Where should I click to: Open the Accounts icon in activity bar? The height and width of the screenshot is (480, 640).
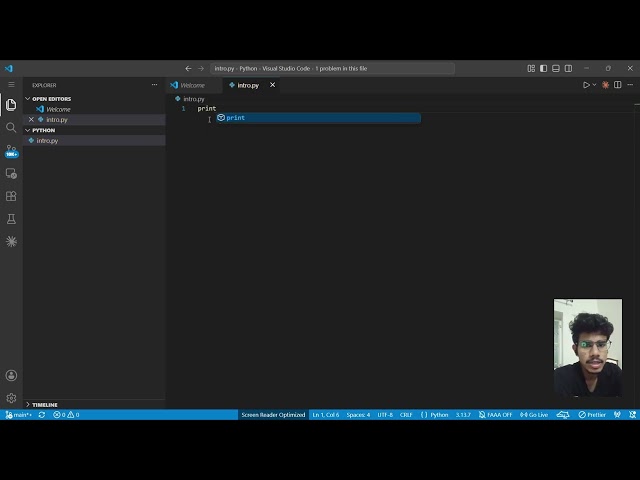(11, 376)
